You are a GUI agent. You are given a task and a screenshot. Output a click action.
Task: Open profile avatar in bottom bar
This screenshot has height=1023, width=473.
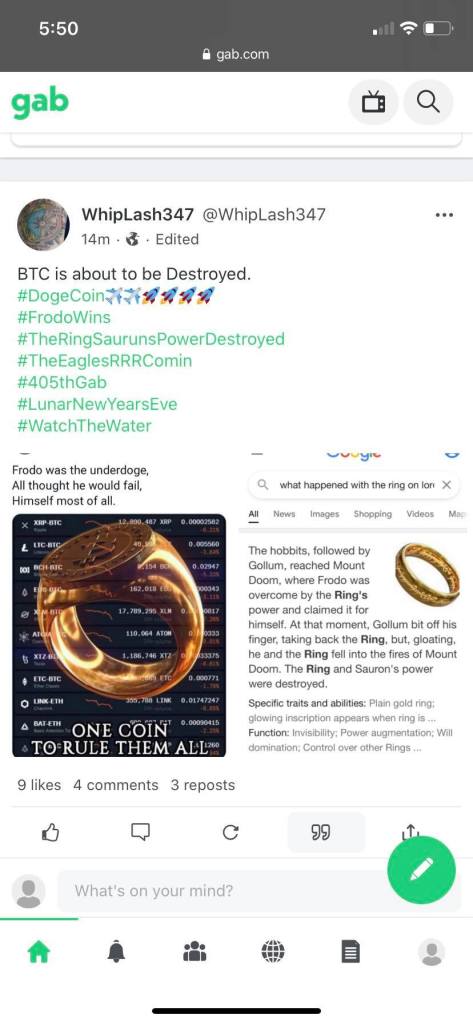(x=431, y=953)
